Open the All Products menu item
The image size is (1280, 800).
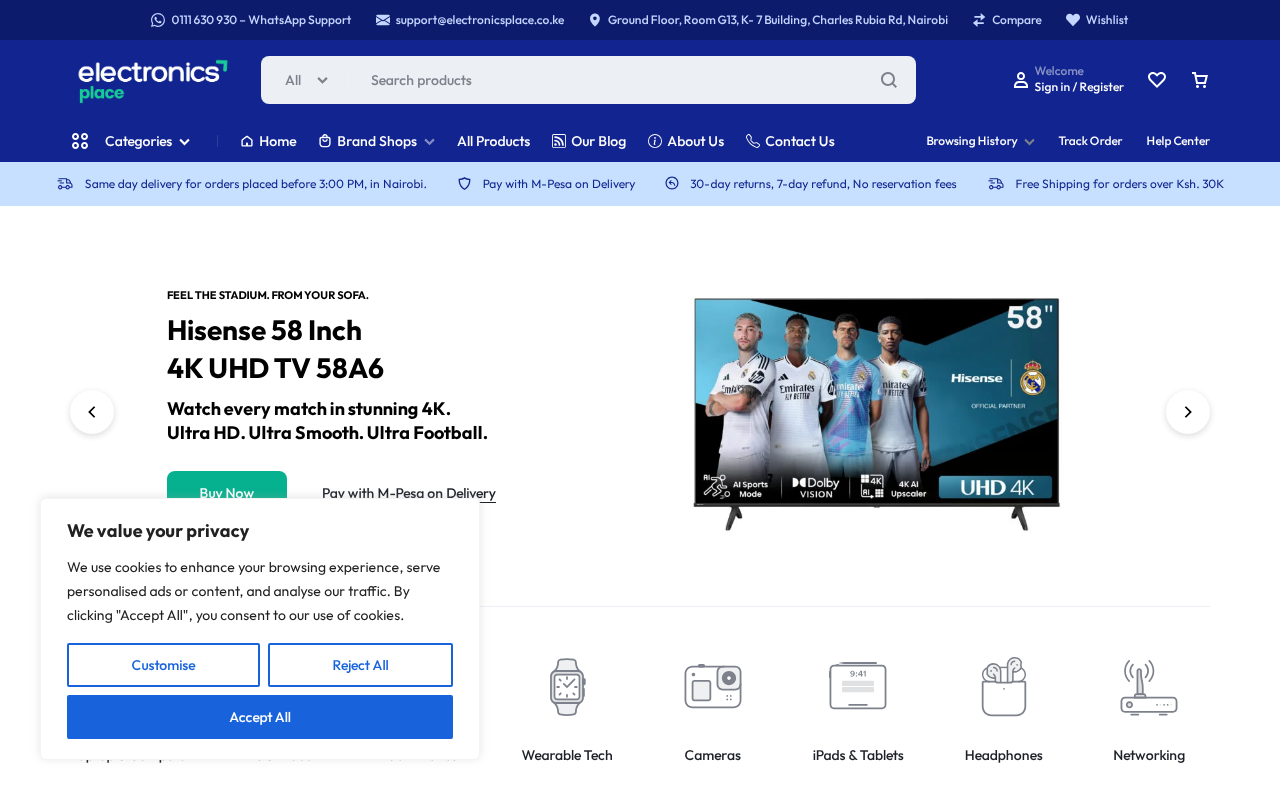pos(494,141)
